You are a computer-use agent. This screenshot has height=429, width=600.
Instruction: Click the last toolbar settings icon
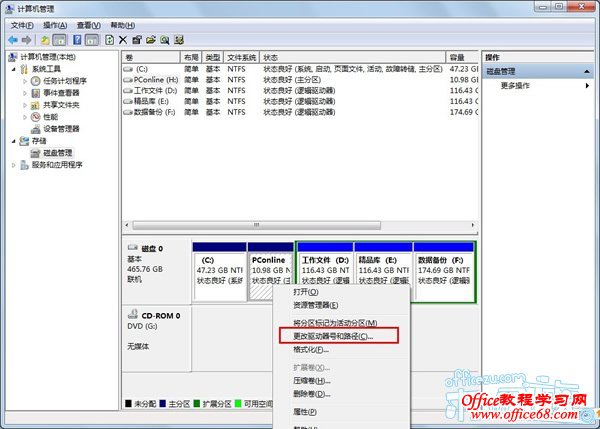pos(179,40)
